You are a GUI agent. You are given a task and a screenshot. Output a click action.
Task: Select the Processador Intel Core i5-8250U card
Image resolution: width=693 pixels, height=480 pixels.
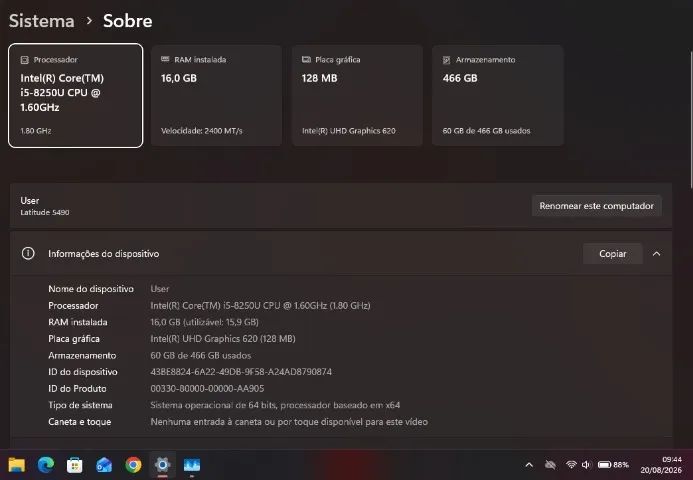click(76, 95)
